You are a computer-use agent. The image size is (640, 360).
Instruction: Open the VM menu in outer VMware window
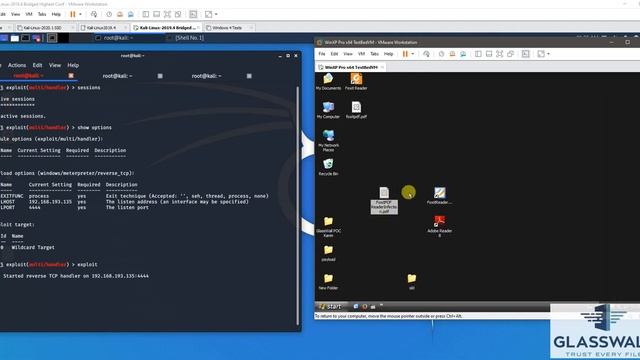tap(29, 14)
